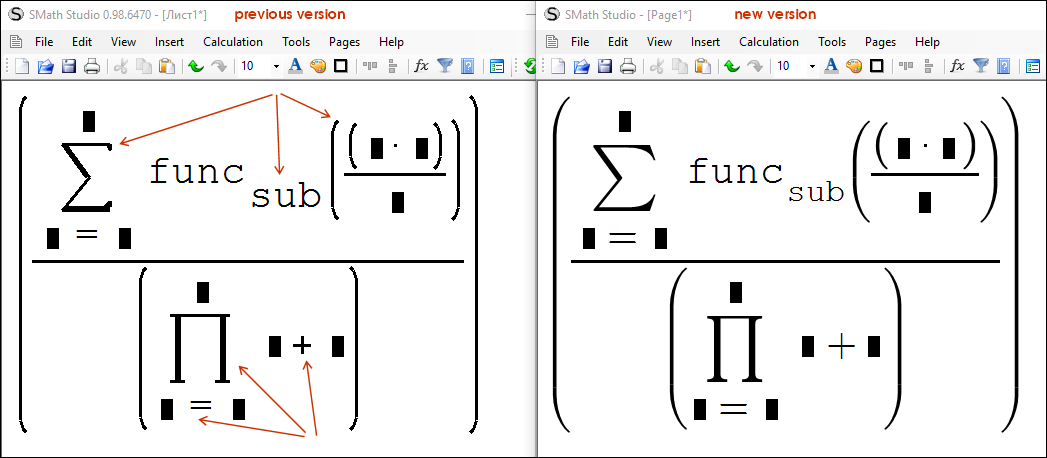Expand font size dropdown in right window

click(812, 66)
